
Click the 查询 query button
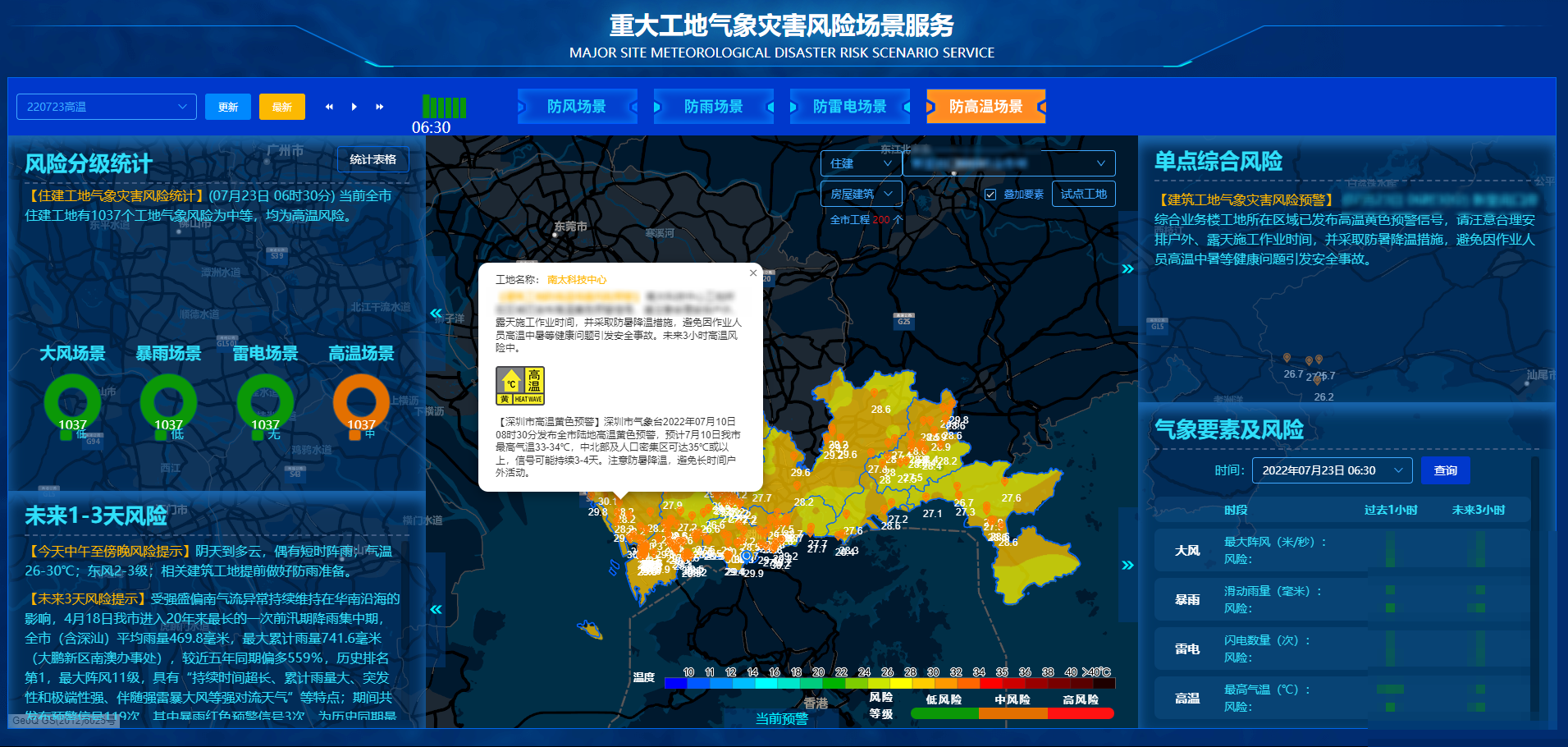click(x=1446, y=470)
